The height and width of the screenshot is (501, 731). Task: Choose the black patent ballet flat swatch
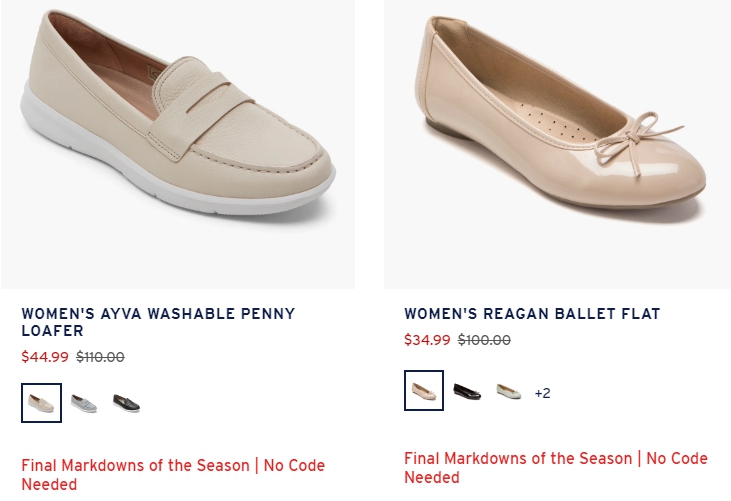(x=467, y=391)
